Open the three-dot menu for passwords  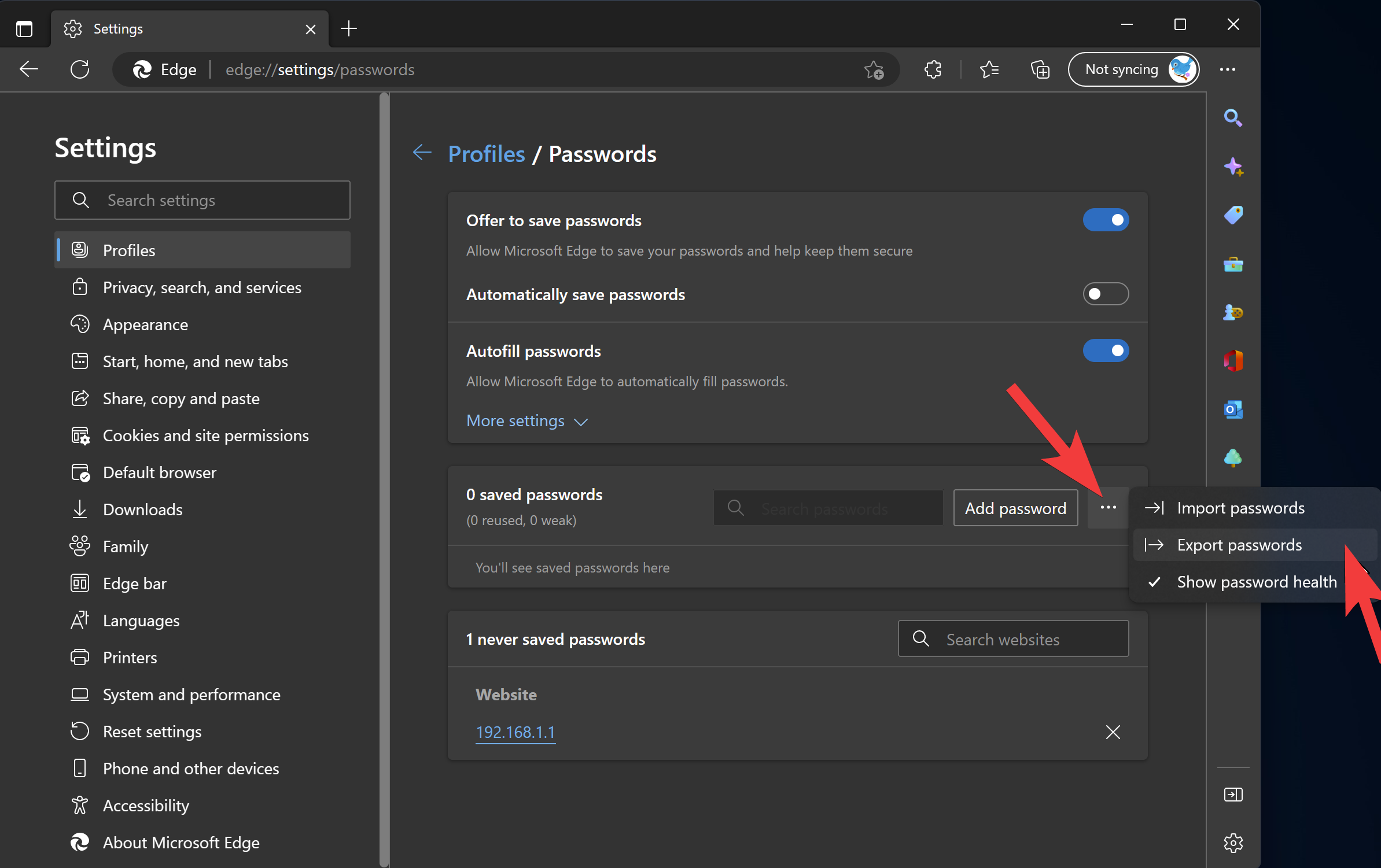(1108, 507)
